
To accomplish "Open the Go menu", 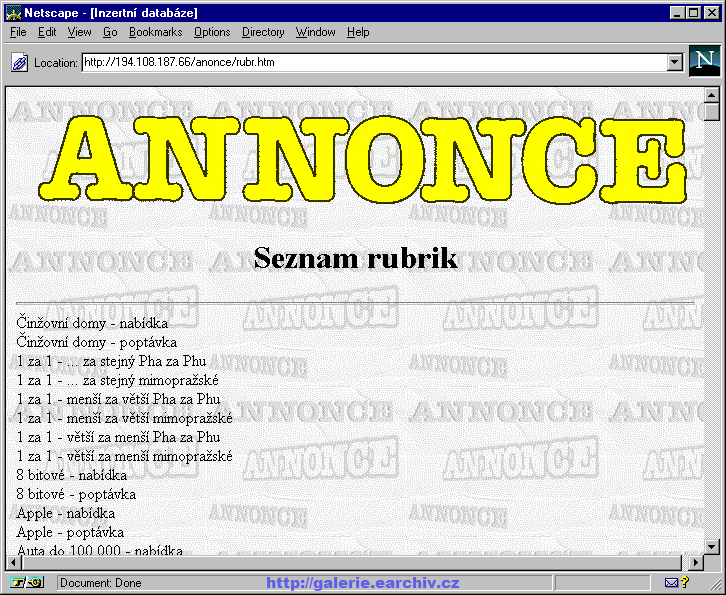I will tap(110, 32).
